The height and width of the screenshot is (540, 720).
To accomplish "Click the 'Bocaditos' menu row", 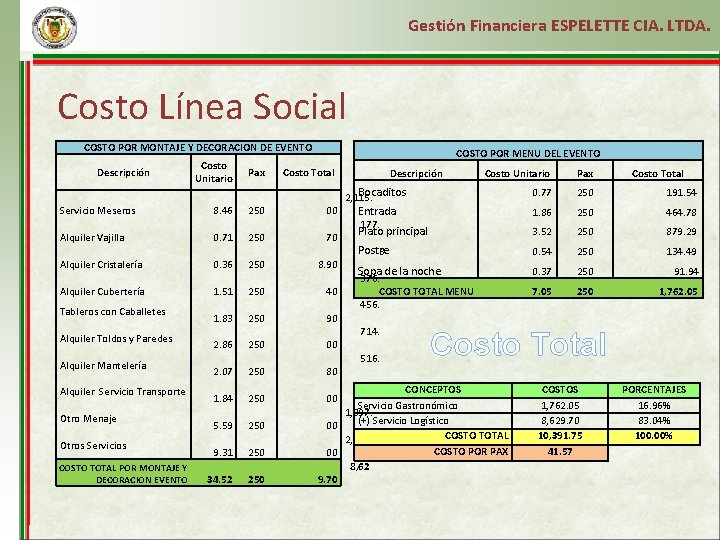I will 382,192.
